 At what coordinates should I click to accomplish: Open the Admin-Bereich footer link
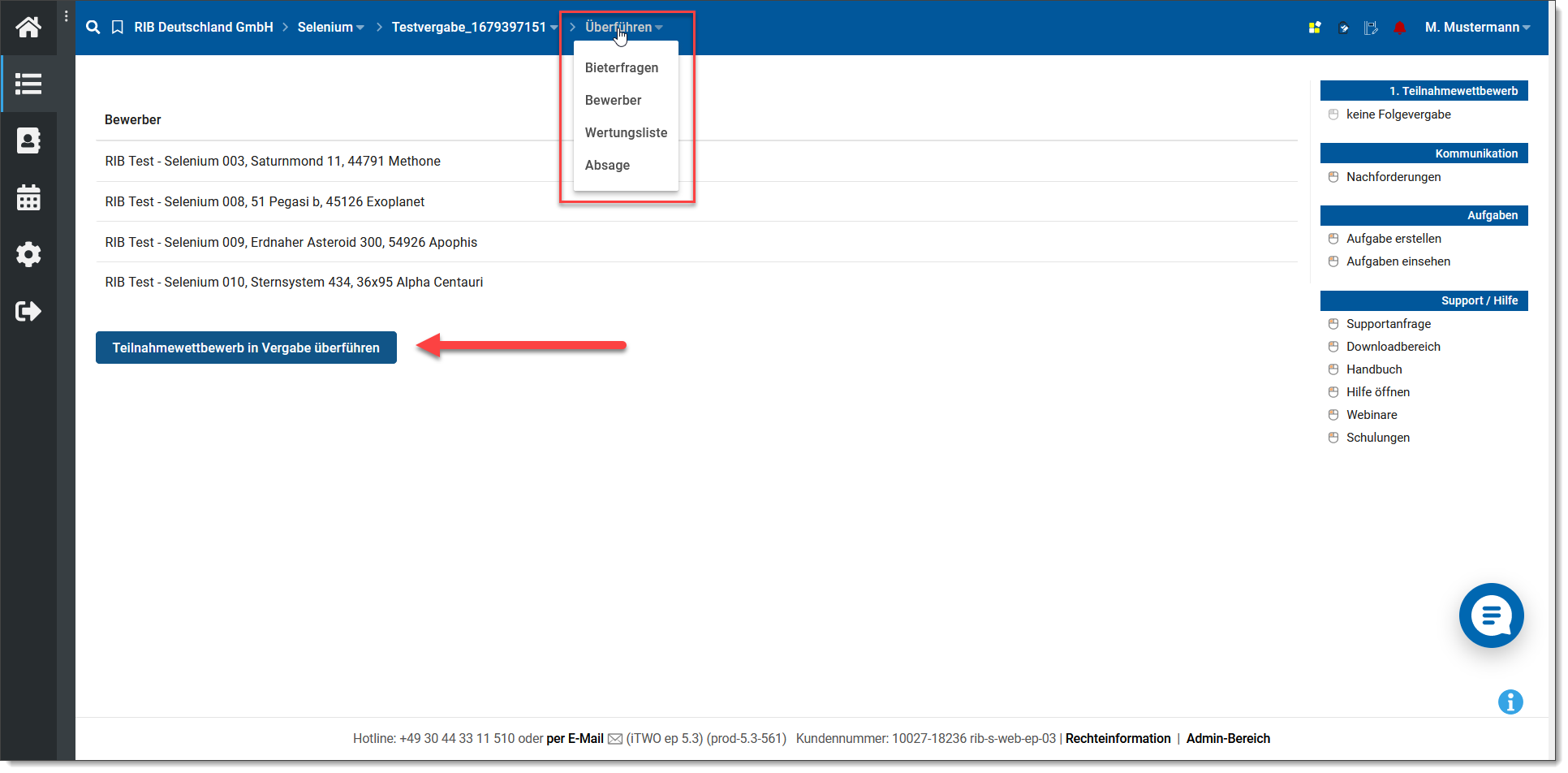[x=1228, y=739]
